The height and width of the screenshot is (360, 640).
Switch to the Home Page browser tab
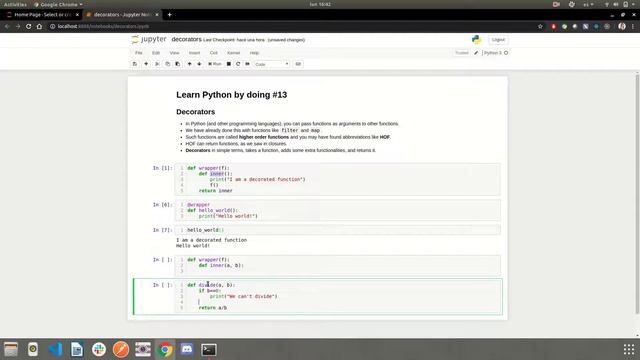pyautogui.click(x=43, y=15)
